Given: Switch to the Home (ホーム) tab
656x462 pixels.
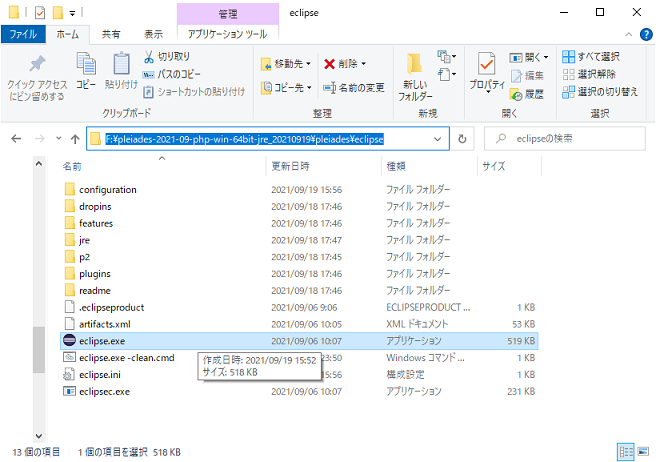Looking at the screenshot, I should pos(67,34).
